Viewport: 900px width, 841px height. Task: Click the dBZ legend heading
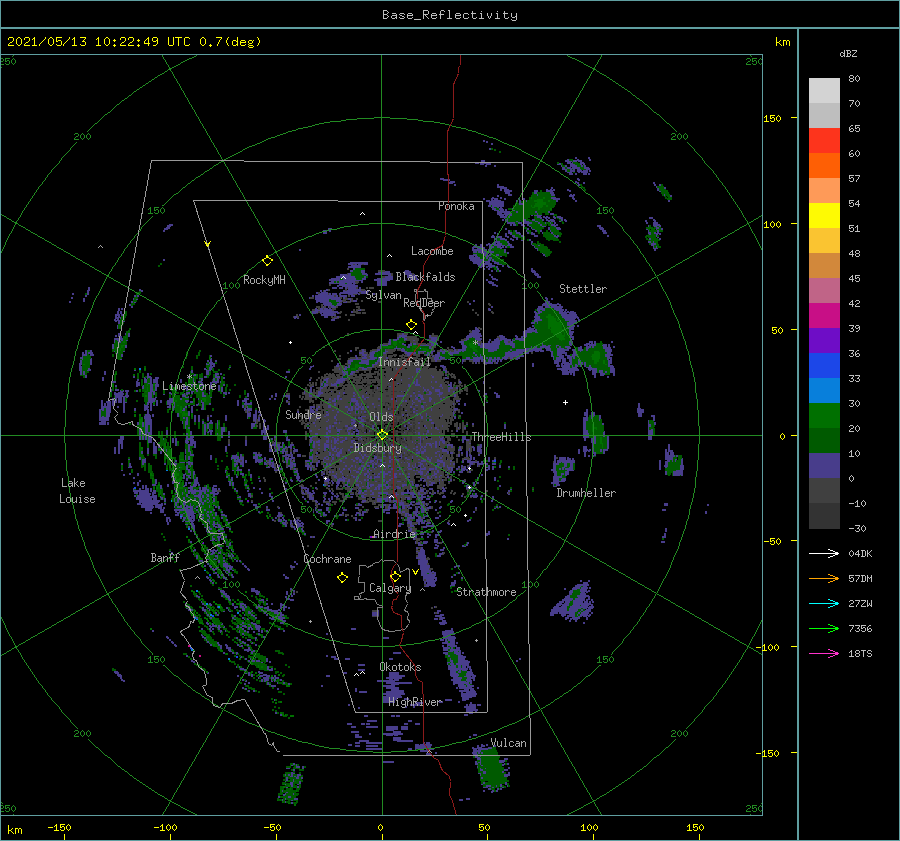coord(848,54)
